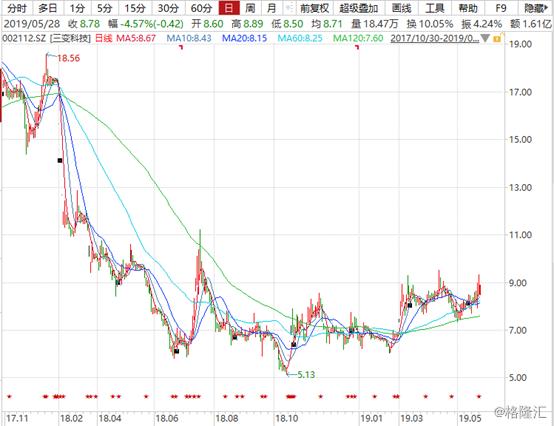Click the black event marker above 5.13 low
554x426 pixels.
[x=294, y=344]
